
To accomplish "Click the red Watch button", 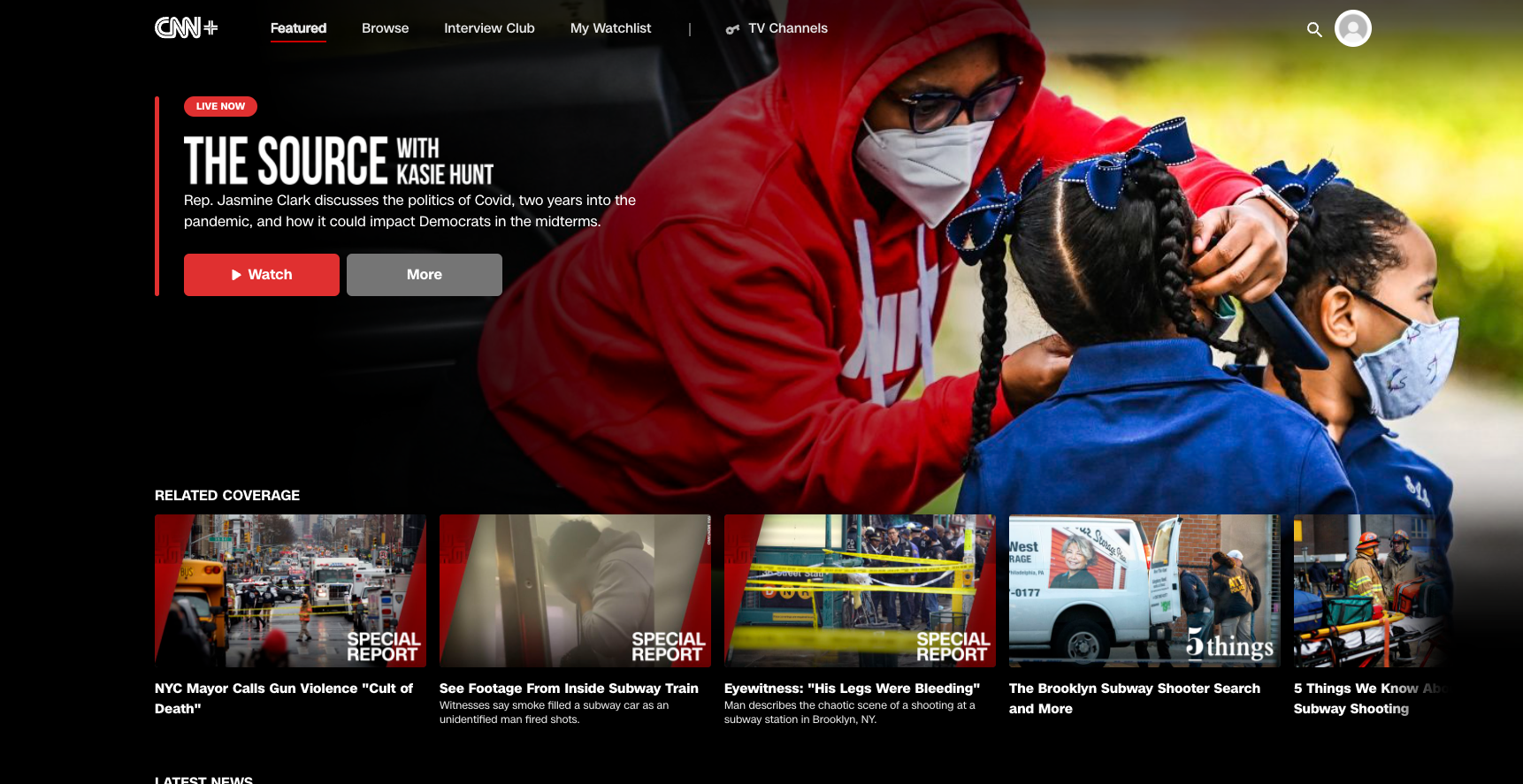I will pyautogui.click(x=262, y=275).
